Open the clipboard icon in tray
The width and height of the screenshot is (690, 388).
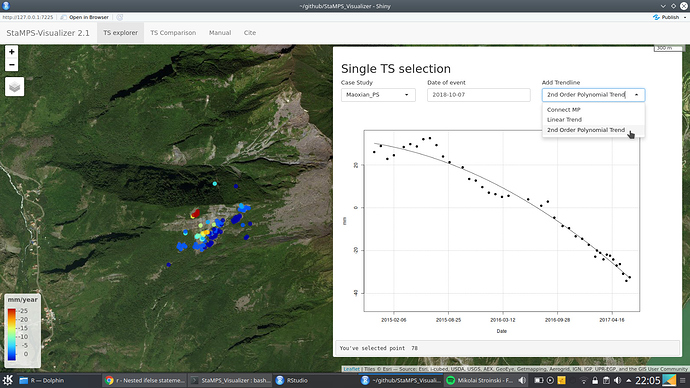pos(606,381)
